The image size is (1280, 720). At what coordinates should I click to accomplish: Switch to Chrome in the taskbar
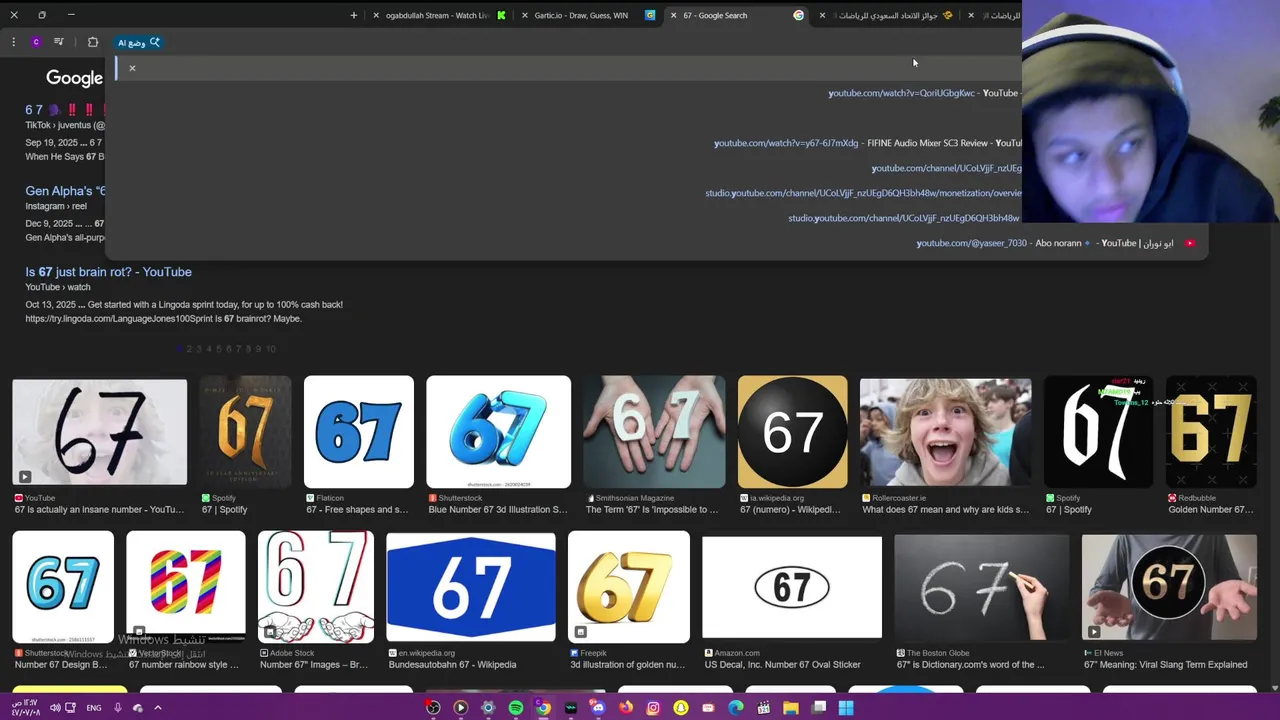point(543,708)
